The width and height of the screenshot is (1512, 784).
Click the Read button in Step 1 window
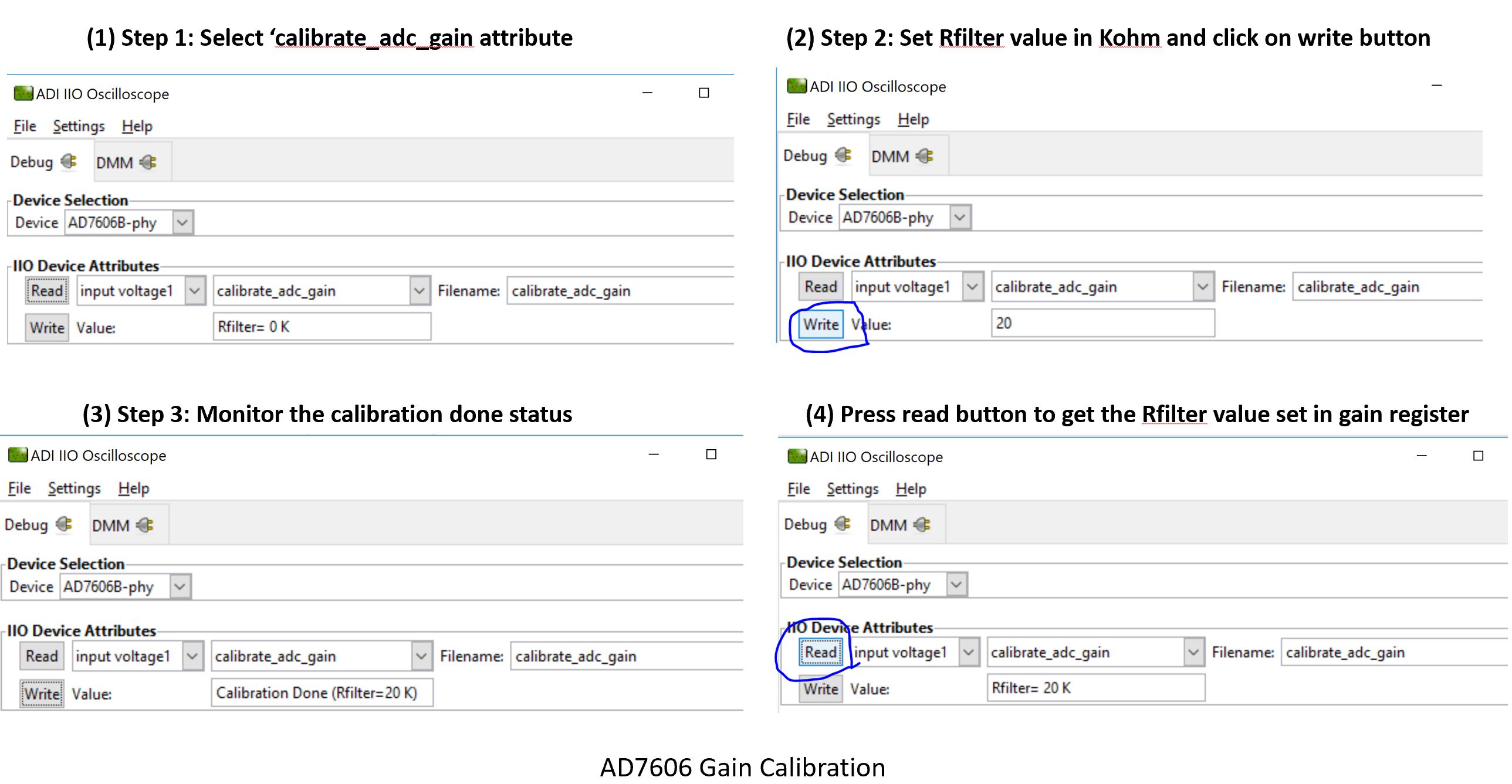pos(47,290)
